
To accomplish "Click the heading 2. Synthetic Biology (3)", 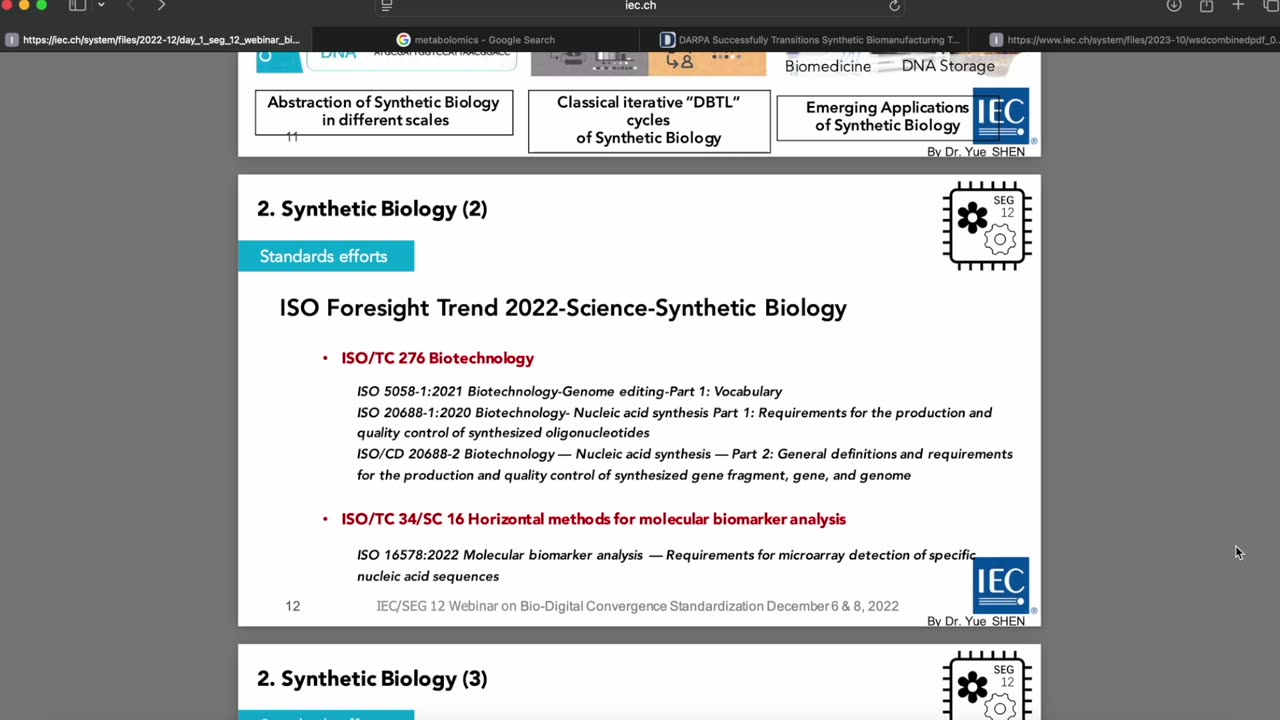I will (372, 679).
